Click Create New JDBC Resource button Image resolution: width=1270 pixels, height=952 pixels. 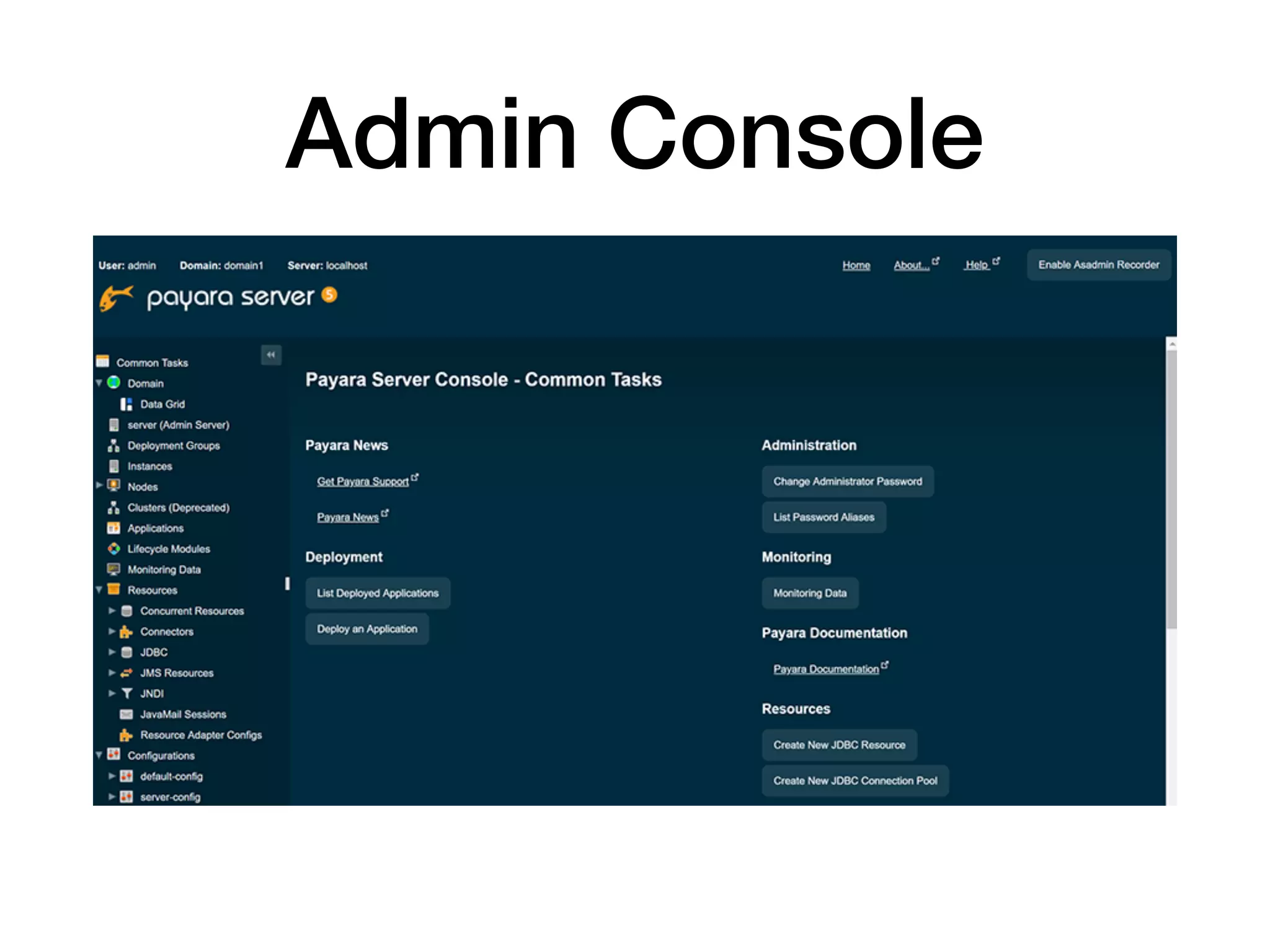point(839,745)
